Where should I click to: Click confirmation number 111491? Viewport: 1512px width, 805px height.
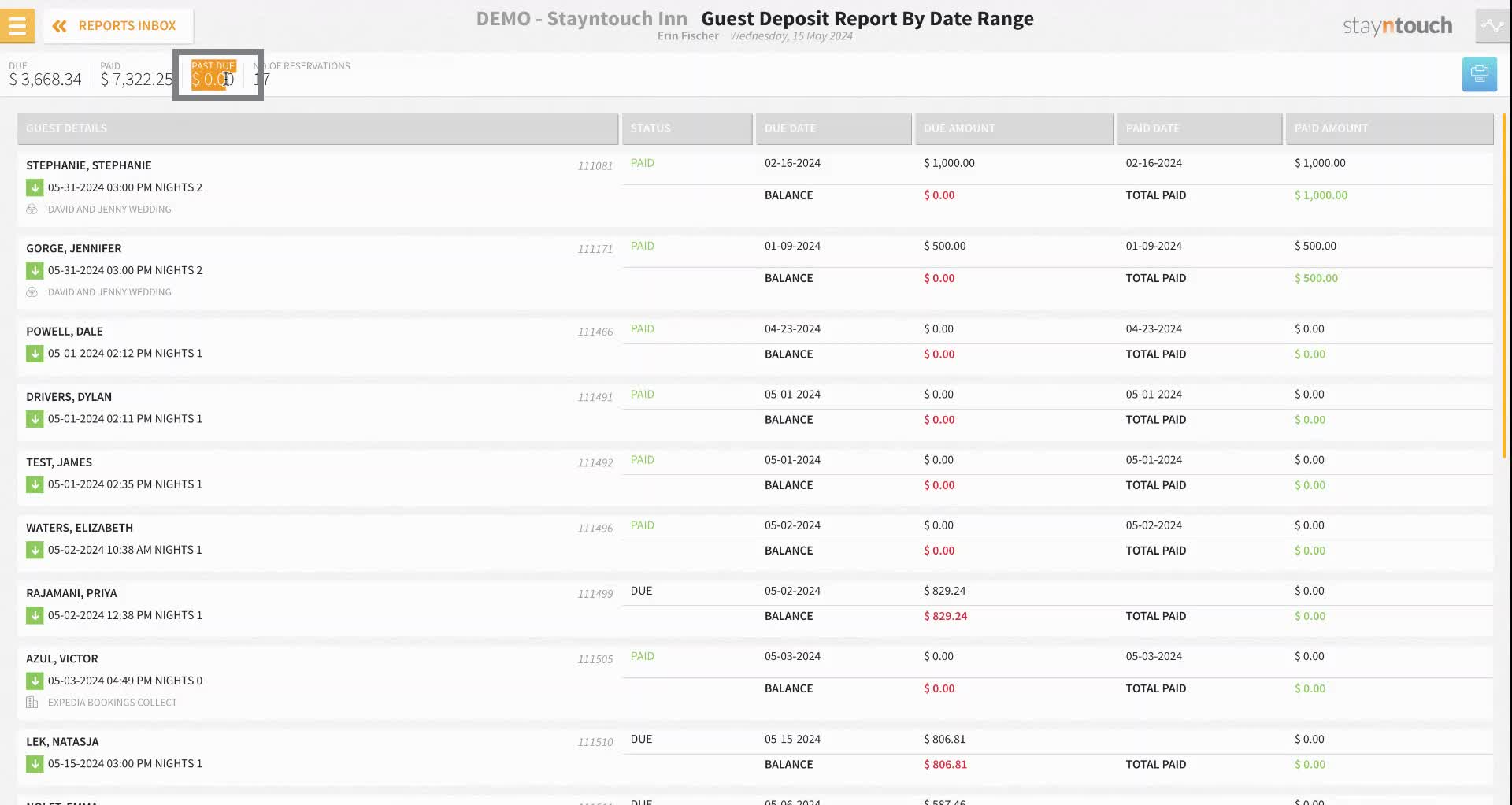pos(595,397)
